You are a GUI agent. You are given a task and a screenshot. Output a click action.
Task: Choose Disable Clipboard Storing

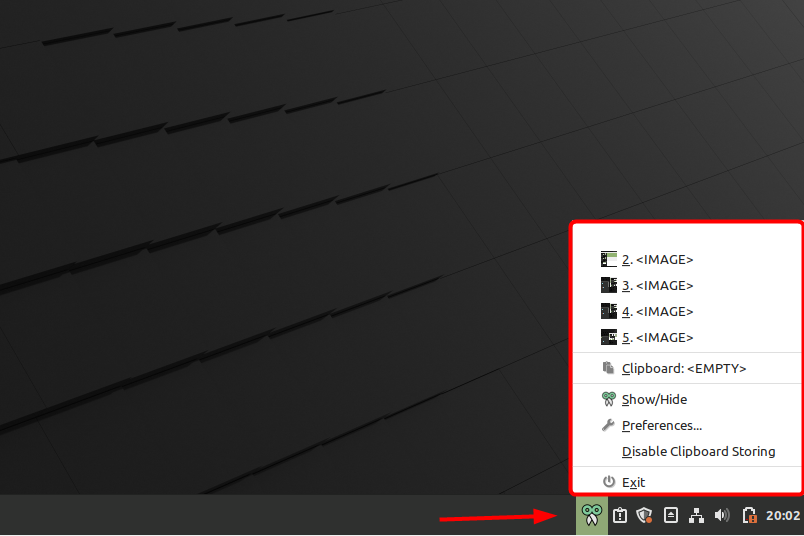[x=687, y=451]
